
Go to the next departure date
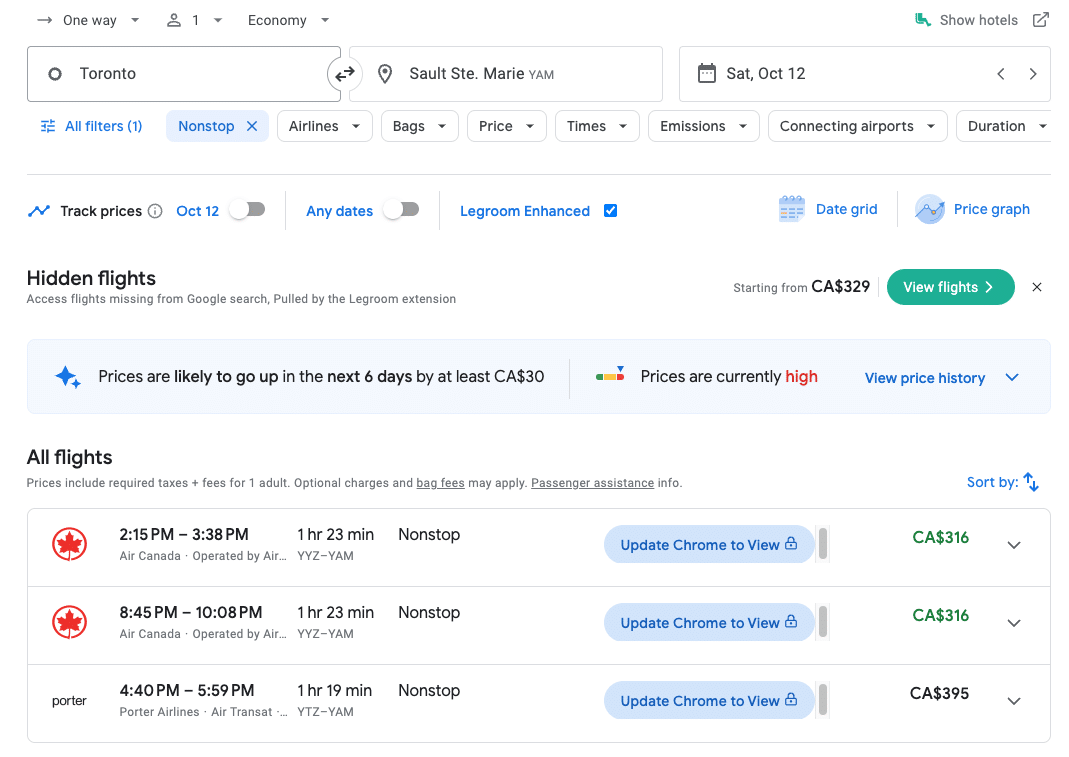pos(1032,74)
